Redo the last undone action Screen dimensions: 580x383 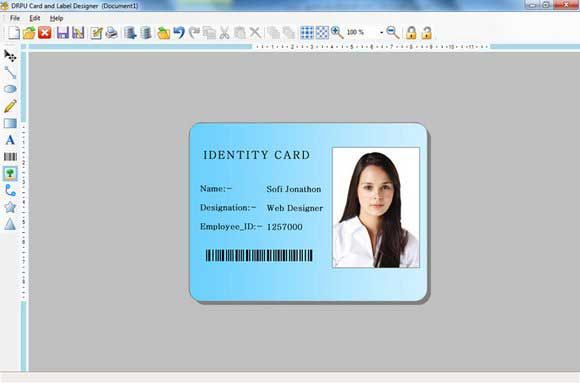tap(194, 33)
